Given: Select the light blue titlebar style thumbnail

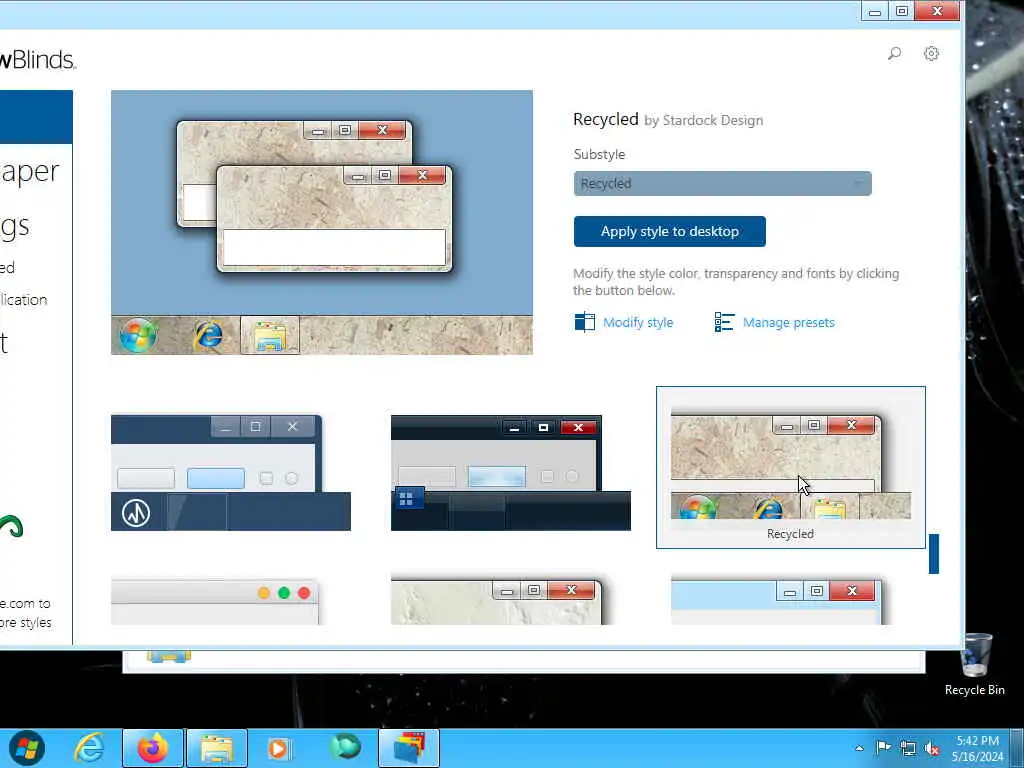Looking at the screenshot, I should (x=779, y=601).
